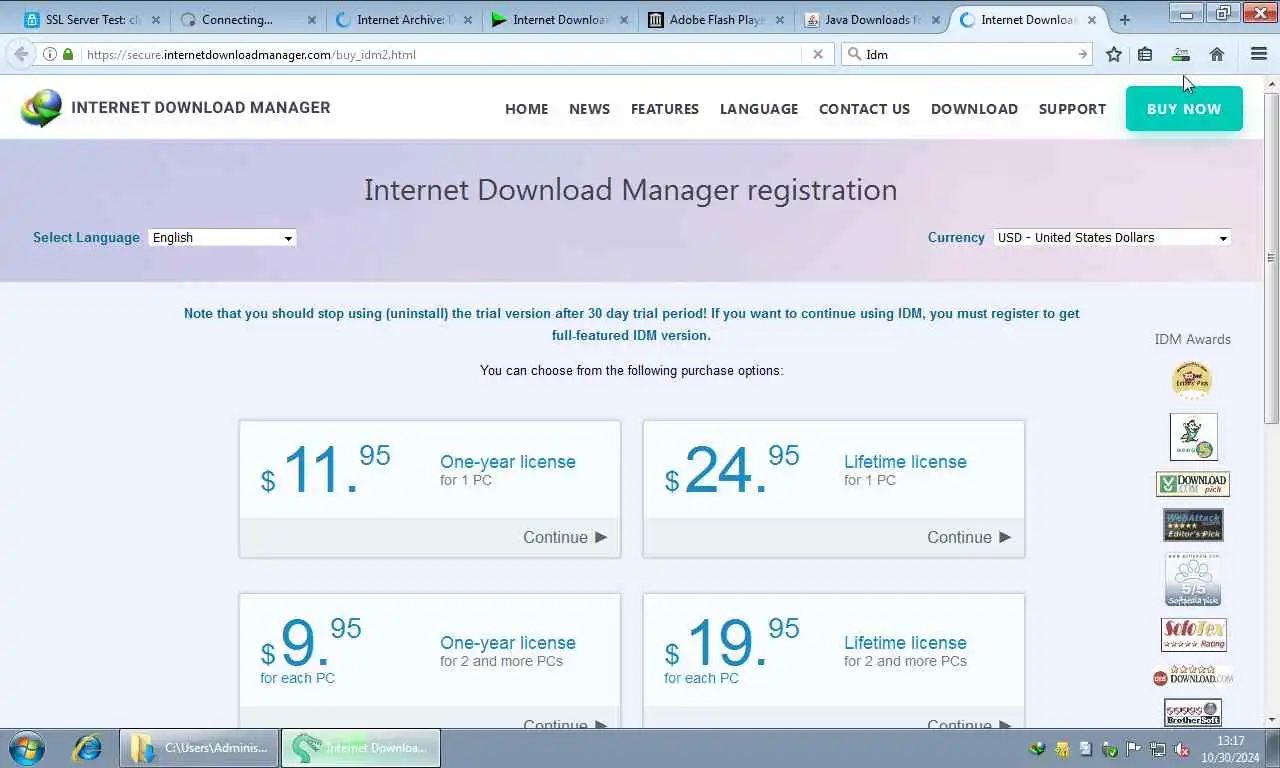Continue with $24.95 lifetime license for 1 PC

(969, 537)
